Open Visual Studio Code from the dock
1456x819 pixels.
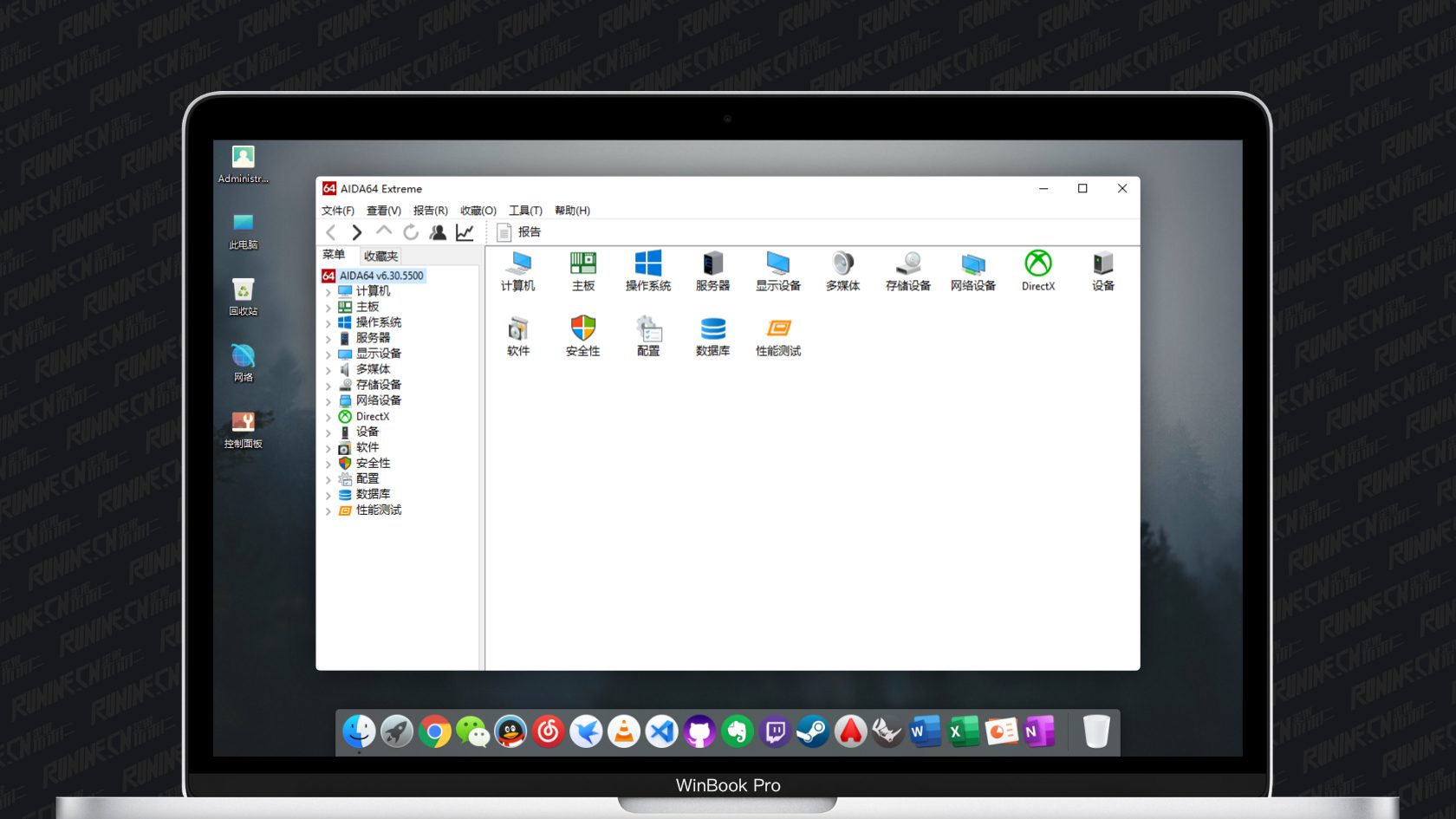click(x=662, y=732)
